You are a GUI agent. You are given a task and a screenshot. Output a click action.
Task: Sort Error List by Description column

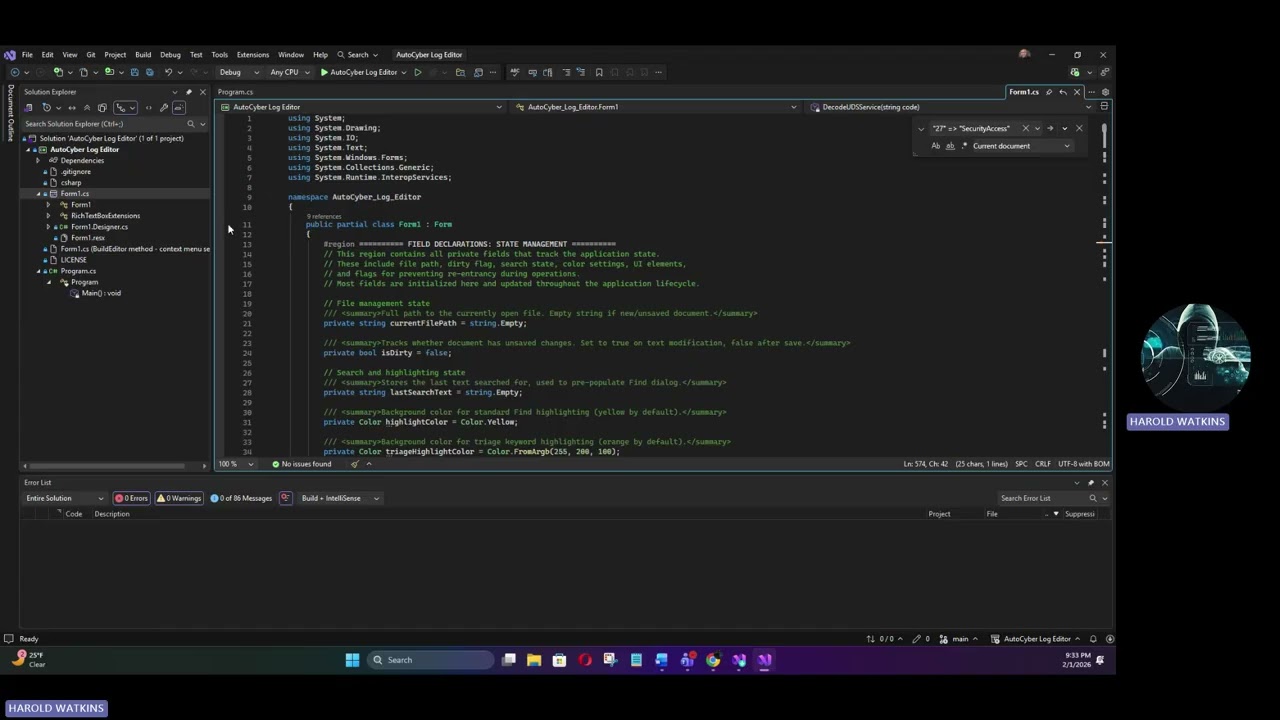tap(112, 514)
